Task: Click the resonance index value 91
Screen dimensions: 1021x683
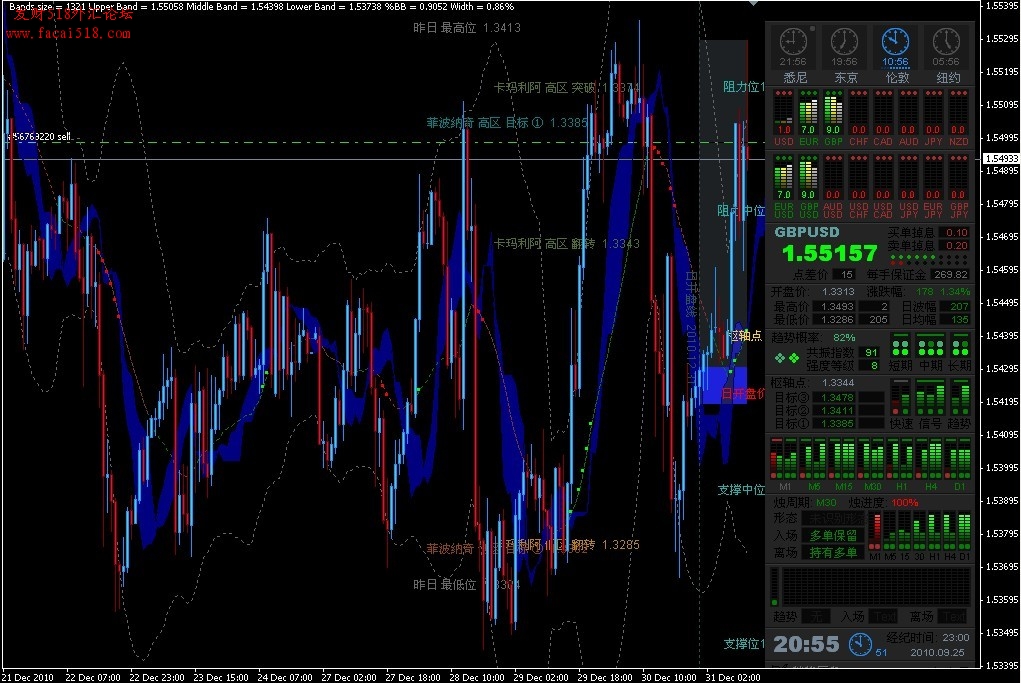Action: click(871, 352)
